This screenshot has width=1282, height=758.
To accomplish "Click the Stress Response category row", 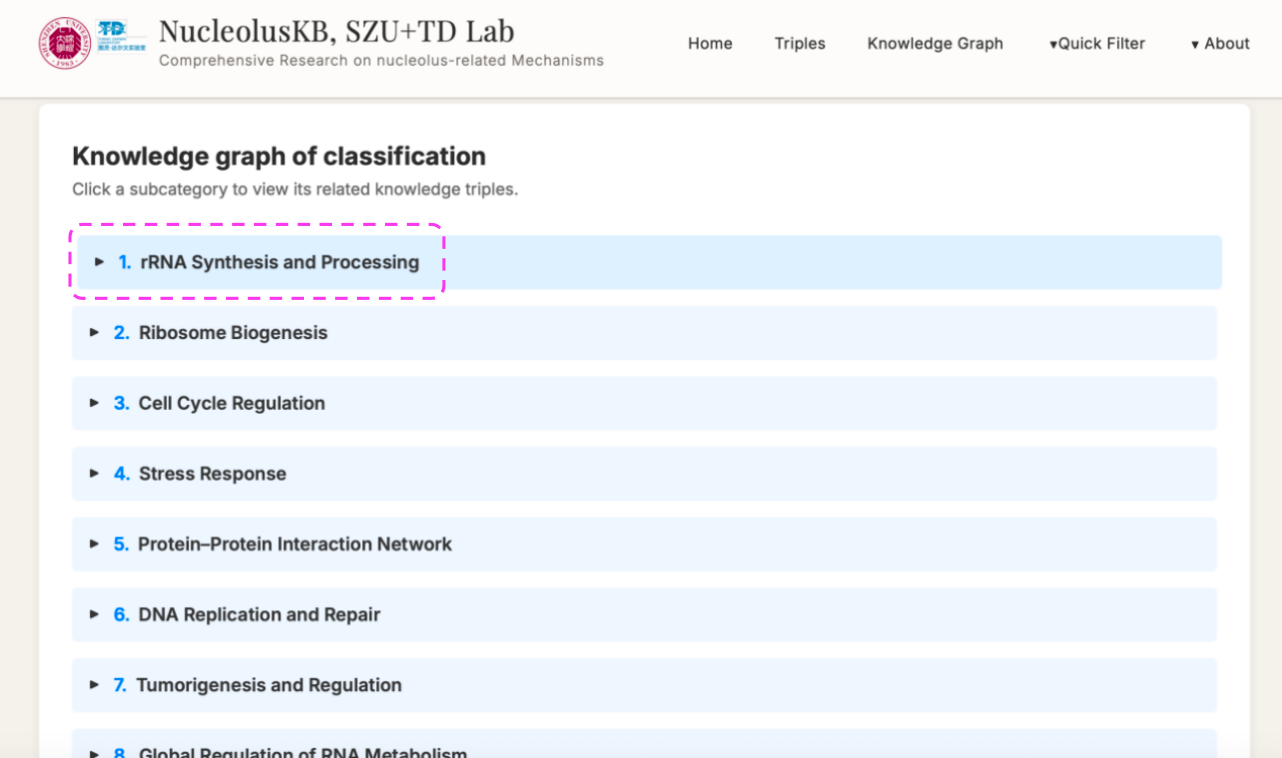I will tap(215, 473).
